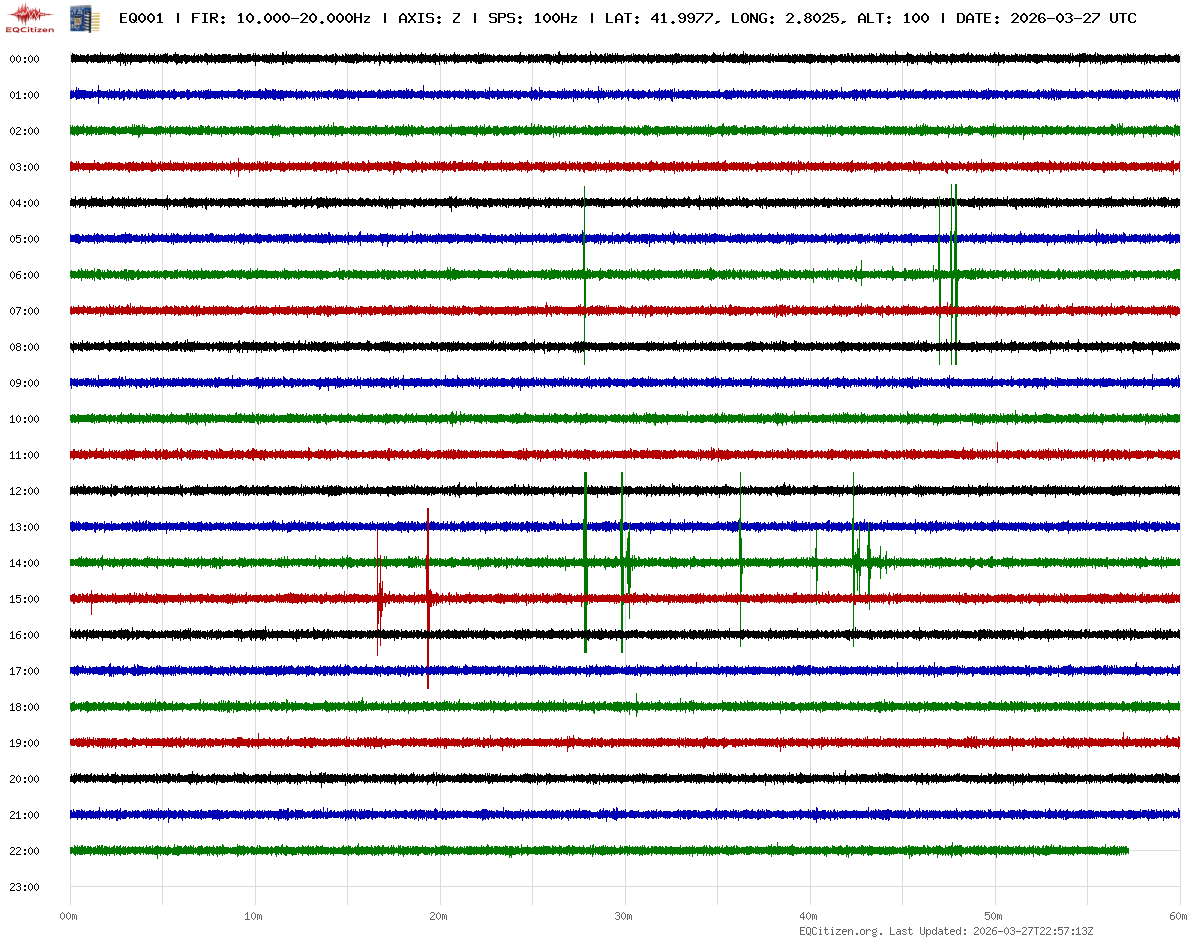Click the tallest red spike on 15:00 trace

point(428,598)
